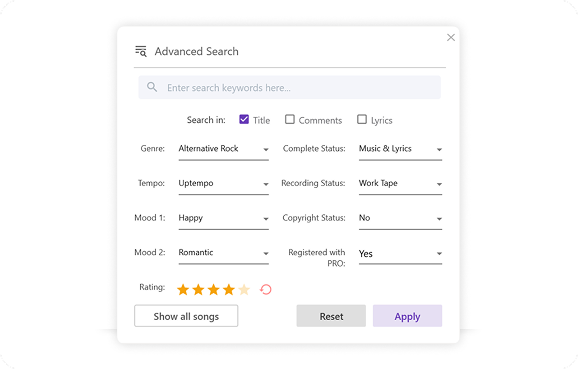Click the 'Genre:' label
Image resolution: width=578 pixels, height=369 pixels.
pyautogui.click(x=153, y=149)
